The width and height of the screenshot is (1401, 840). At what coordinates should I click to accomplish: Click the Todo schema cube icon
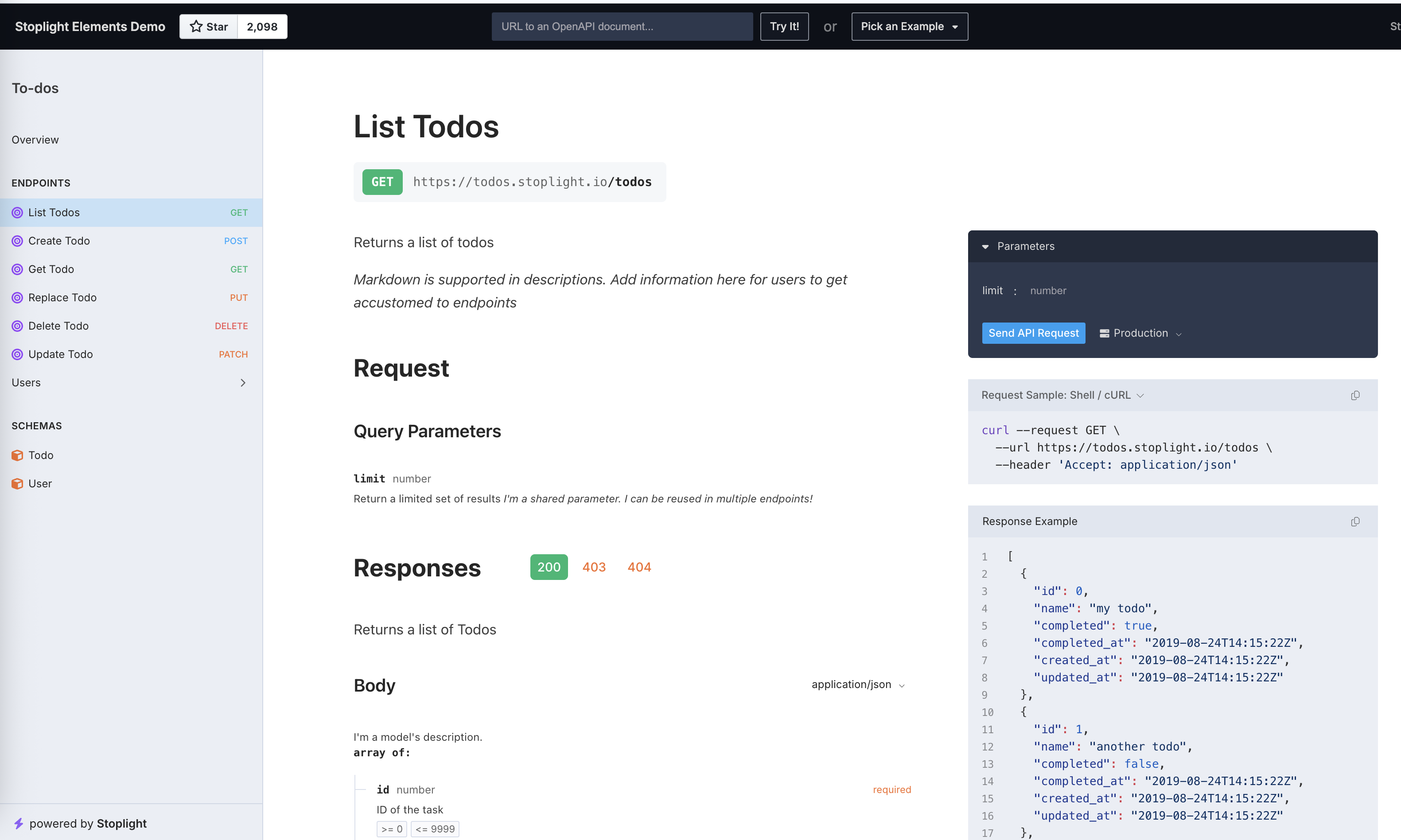point(18,455)
